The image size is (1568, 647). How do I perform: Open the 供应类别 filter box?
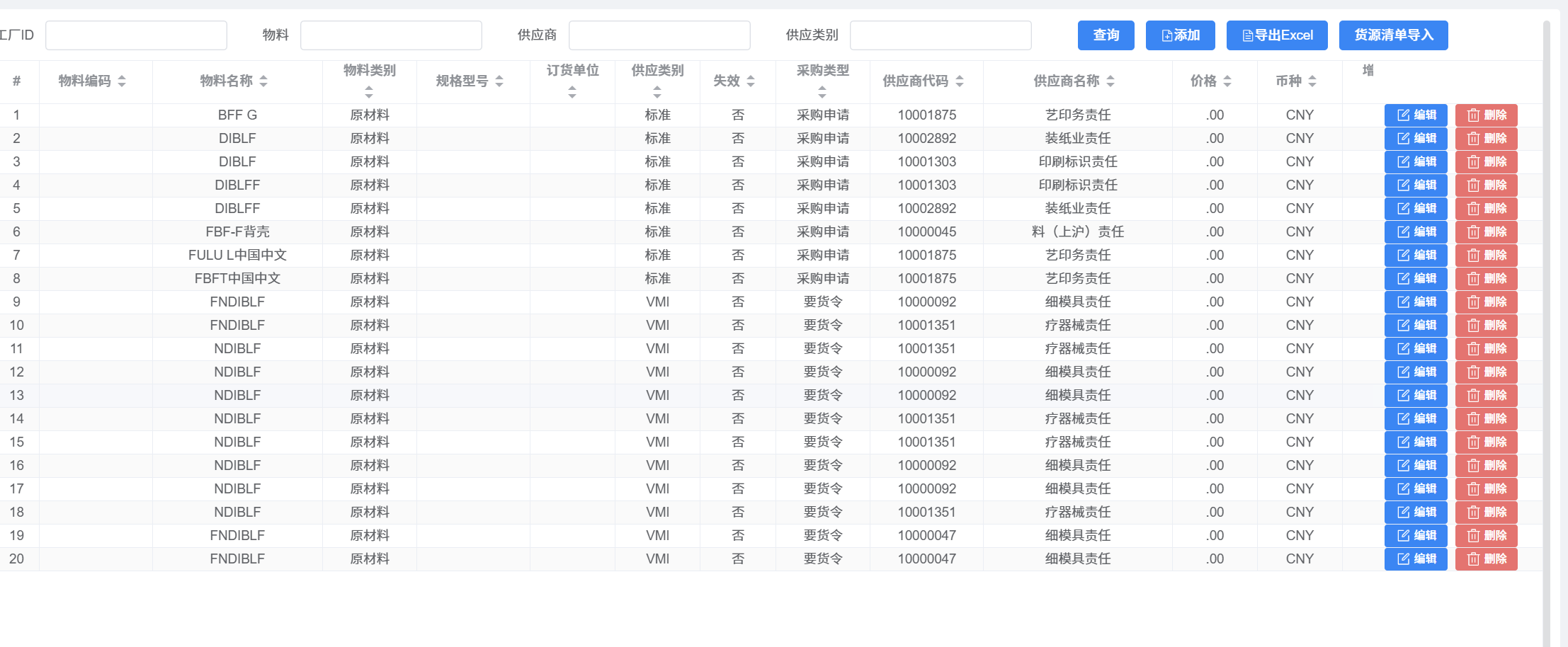point(941,35)
